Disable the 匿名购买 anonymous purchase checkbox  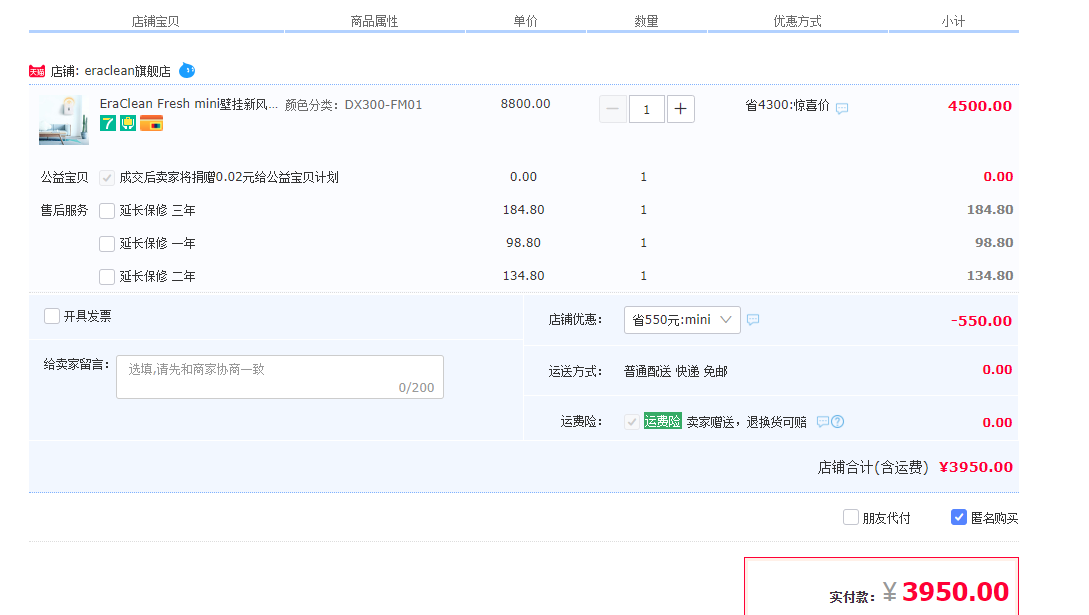958,517
